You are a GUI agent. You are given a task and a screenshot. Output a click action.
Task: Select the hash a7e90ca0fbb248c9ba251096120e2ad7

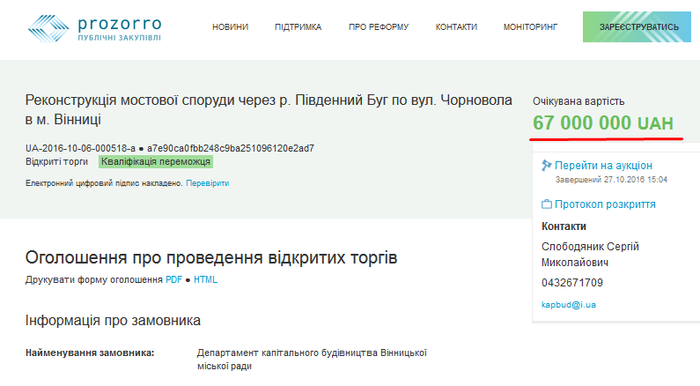click(x=230, y=148)
